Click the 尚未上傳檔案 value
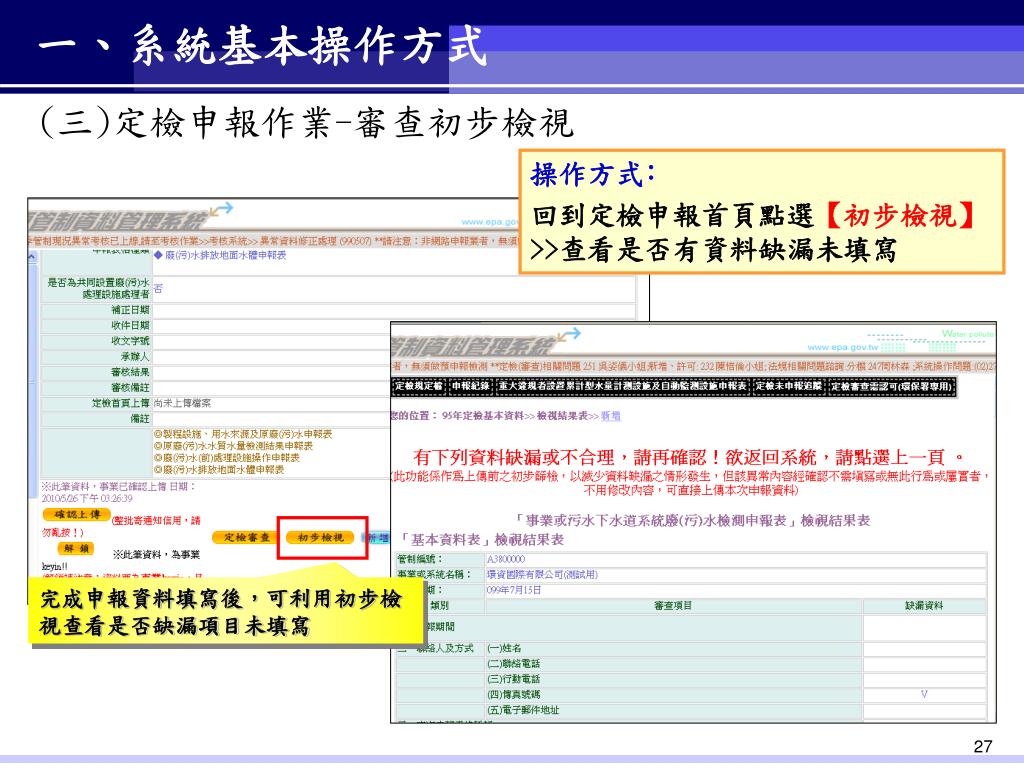This screenshot has width=1024, height=768. [182, 404]
